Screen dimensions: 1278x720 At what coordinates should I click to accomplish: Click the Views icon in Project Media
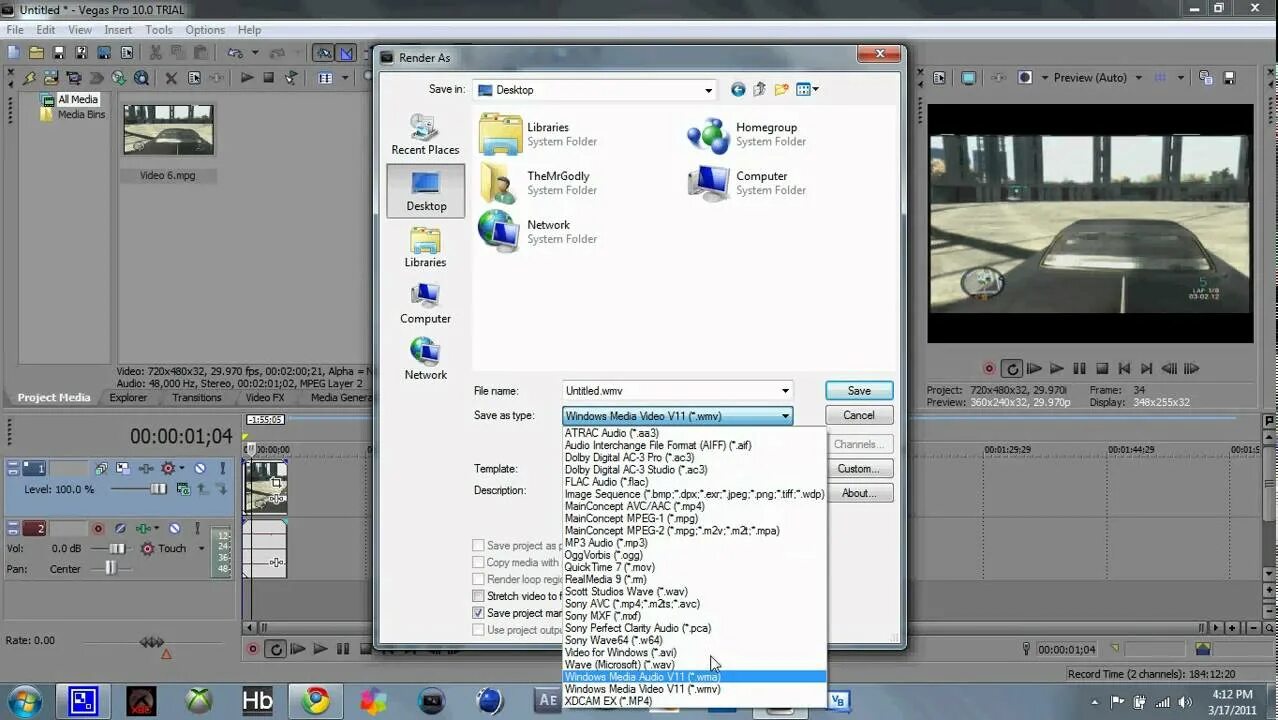pos(325,78)
